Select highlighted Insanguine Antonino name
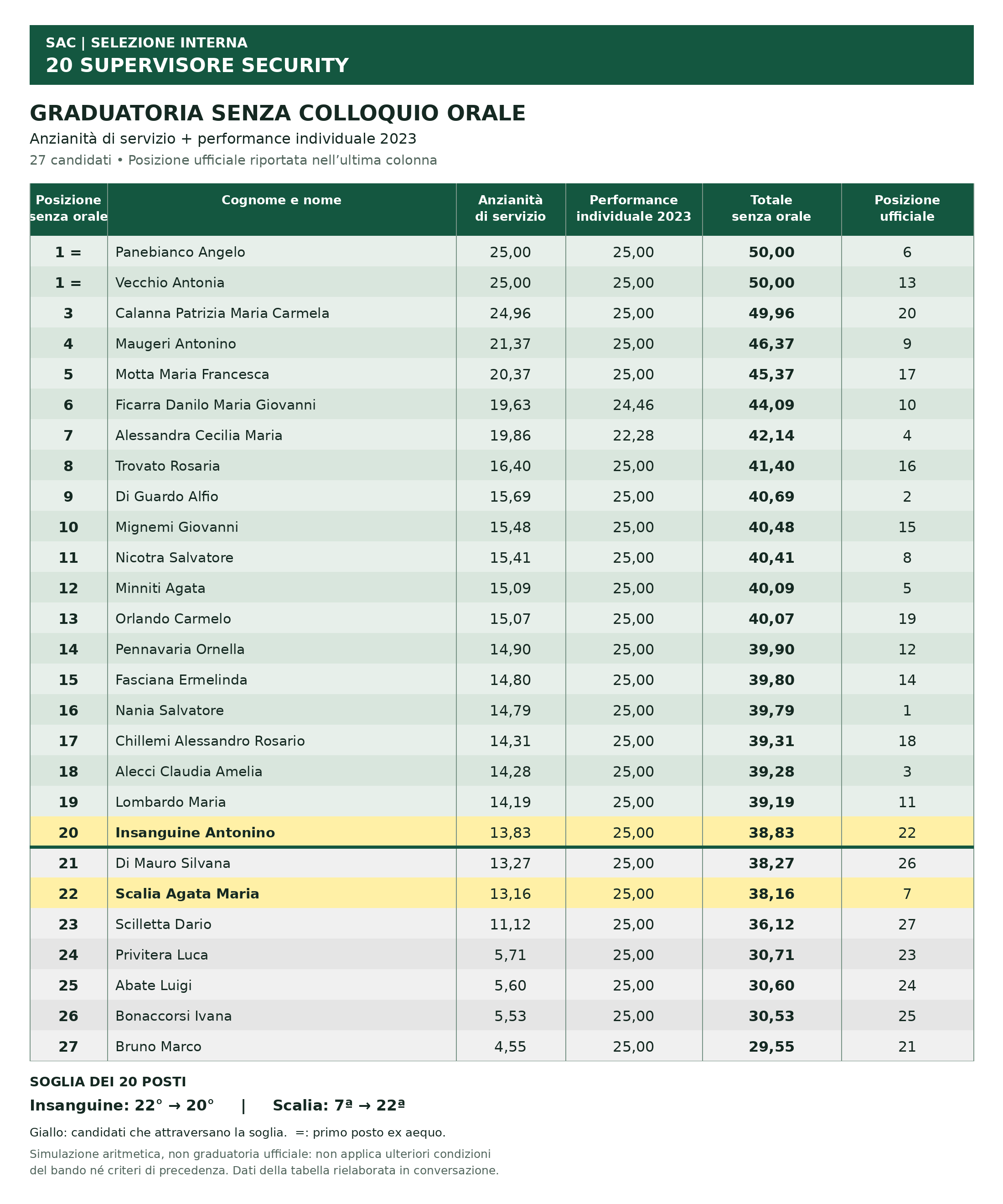This screenshot has height=1204, width=1003. click(x=195, y=833)
